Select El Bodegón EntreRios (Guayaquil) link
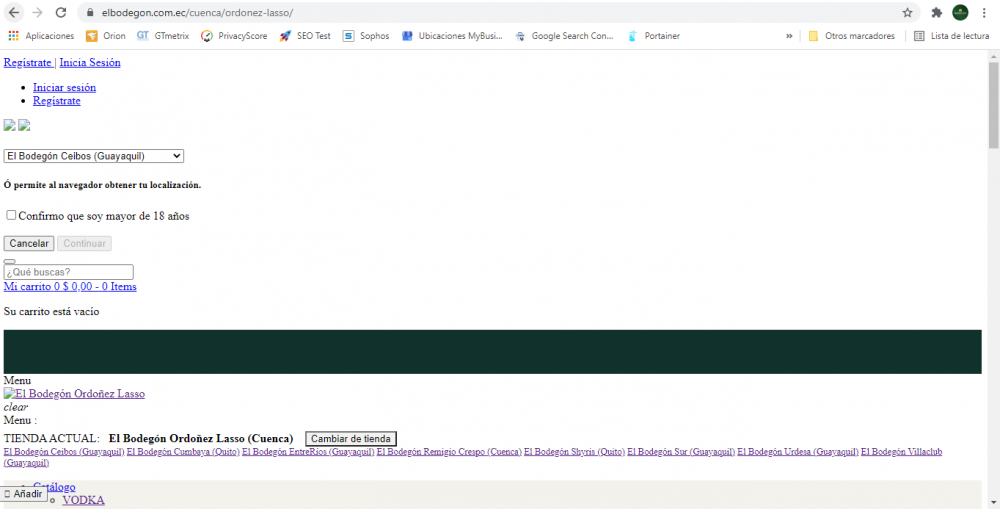The image size is (1000, 509). point(308,452)
